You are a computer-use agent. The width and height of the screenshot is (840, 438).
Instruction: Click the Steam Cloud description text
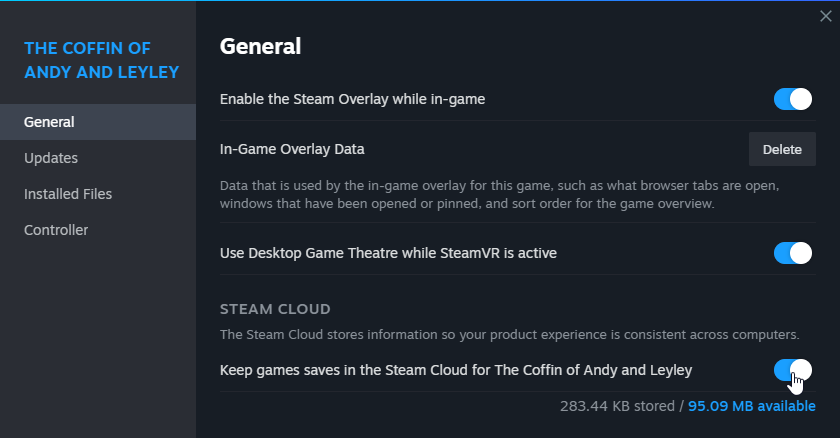click(508, 334)
